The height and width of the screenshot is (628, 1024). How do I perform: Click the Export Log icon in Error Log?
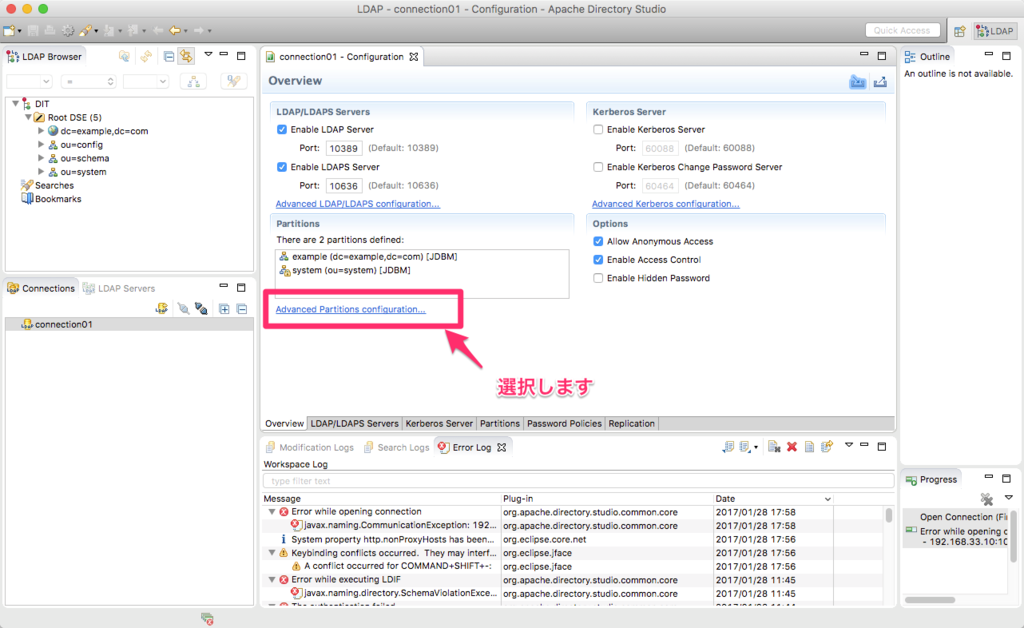(x=728, y=447)
